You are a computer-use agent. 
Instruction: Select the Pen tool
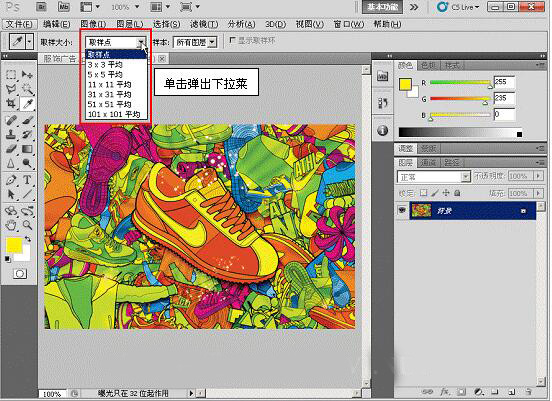tap(11, 180)
